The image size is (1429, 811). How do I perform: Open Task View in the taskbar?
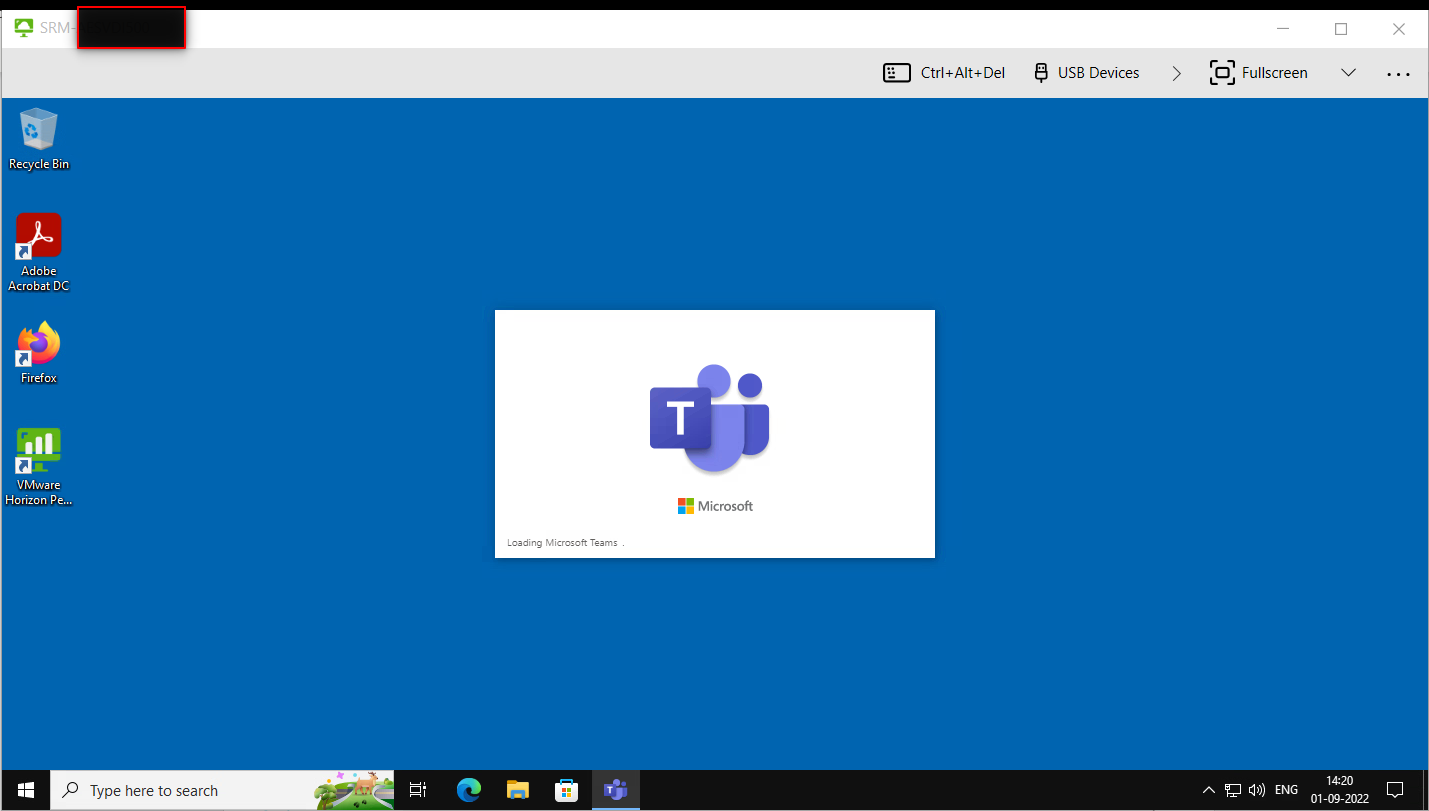(419, 790)
